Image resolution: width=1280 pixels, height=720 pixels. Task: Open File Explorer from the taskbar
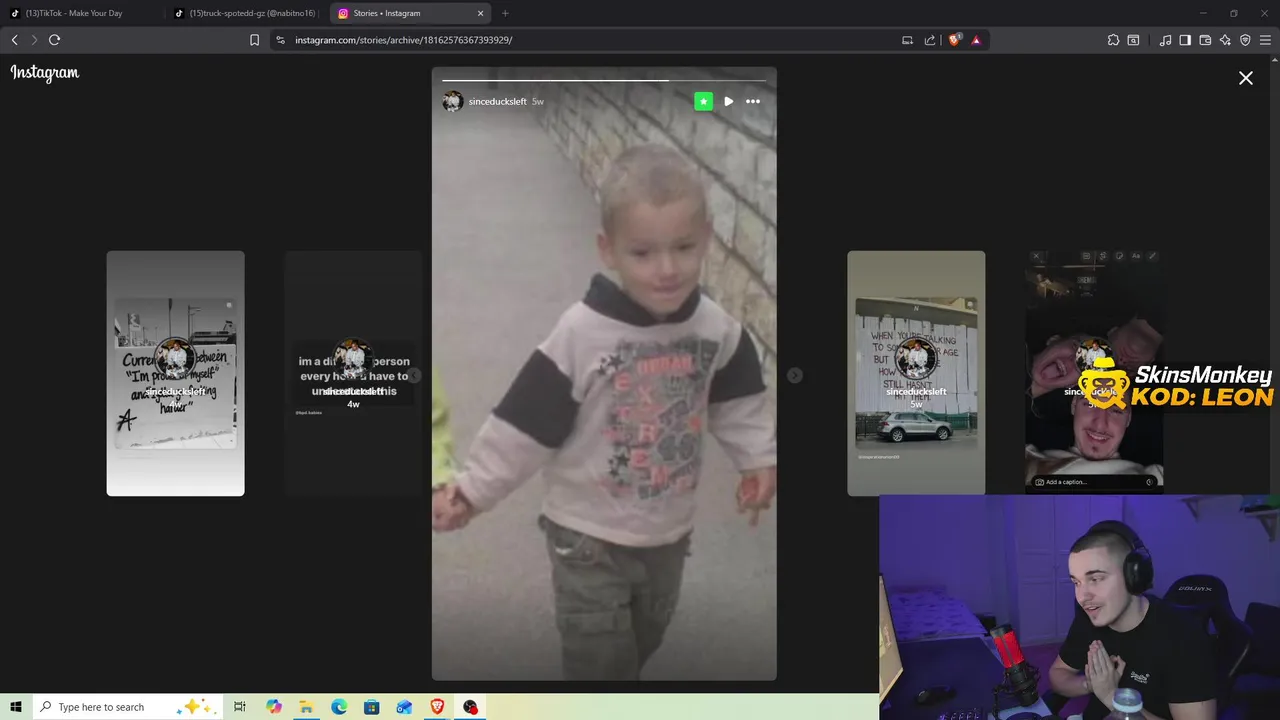[x=306, y=707]
